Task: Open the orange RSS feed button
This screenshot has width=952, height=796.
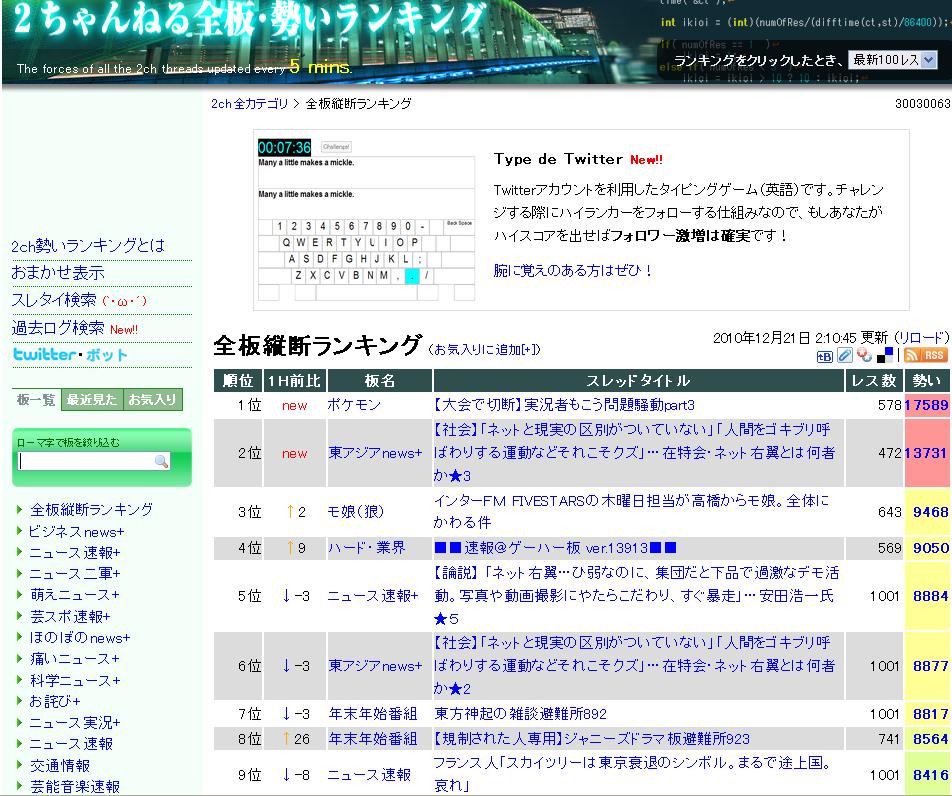Action: pyautogui.click(x=925, y=356)
